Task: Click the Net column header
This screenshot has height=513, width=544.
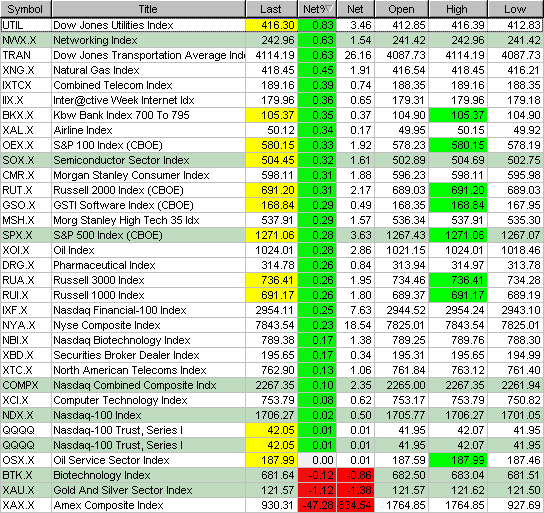Action: click(x=356, y=9)
